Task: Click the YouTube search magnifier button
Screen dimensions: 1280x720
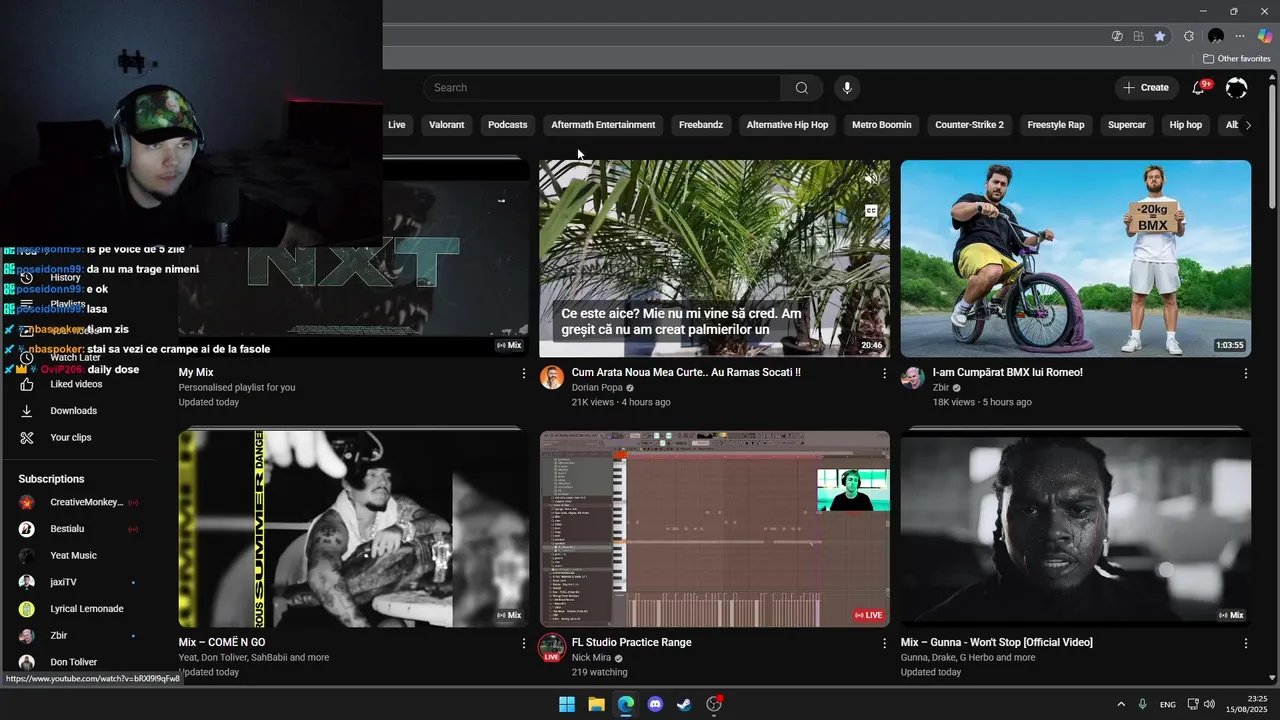Action: (801, 88)
